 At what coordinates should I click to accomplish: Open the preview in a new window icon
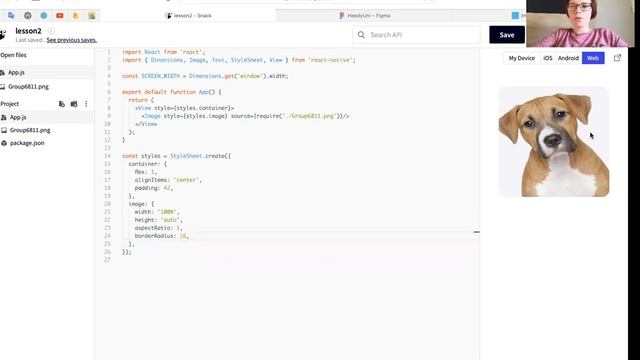[617, 58]
